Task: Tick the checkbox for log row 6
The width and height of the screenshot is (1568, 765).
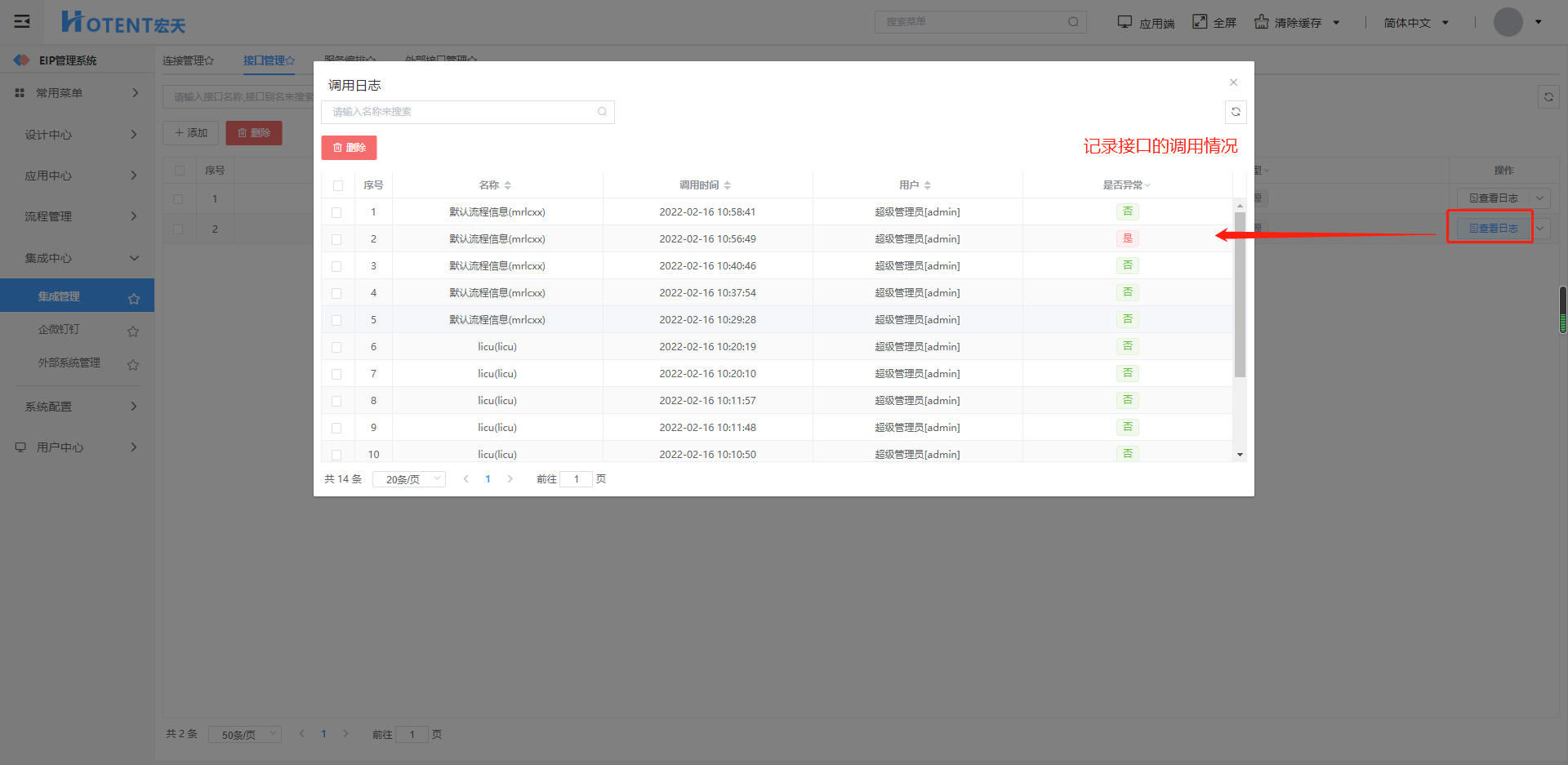Action: (x=336, y=347)
